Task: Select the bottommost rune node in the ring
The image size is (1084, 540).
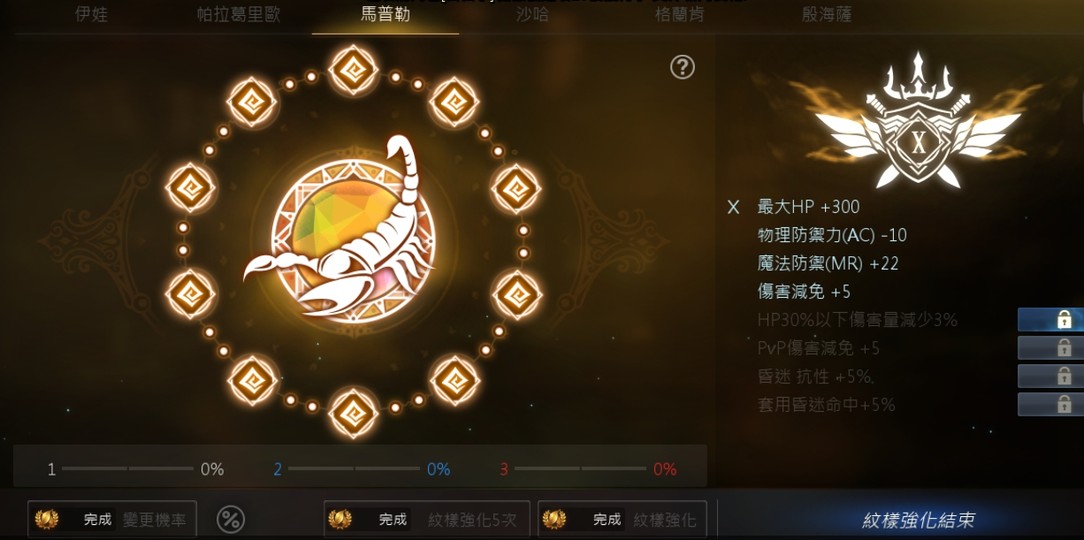Action: tap(353, 413)
